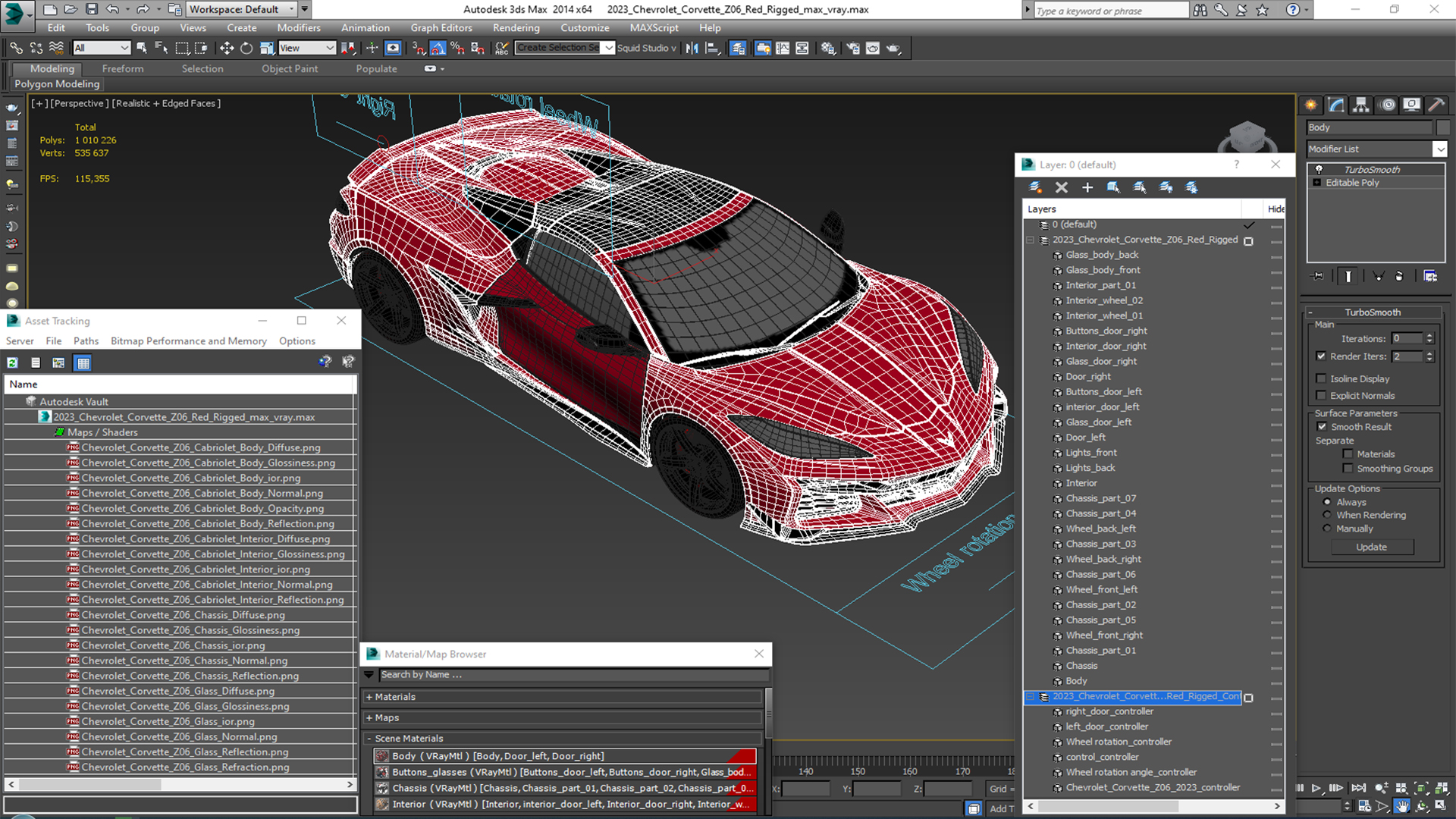
Task: Select the Move tool in main toolbar
Action: click(226, 48)
